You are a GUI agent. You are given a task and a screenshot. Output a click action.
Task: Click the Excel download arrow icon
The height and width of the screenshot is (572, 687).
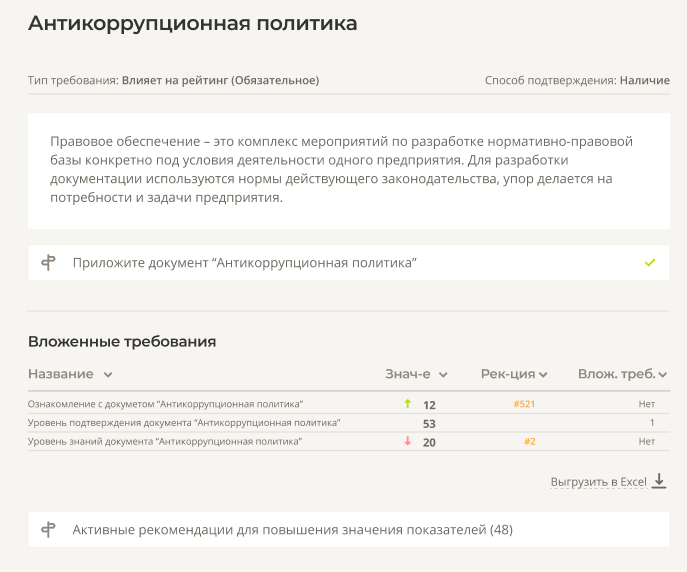[659, 481]
